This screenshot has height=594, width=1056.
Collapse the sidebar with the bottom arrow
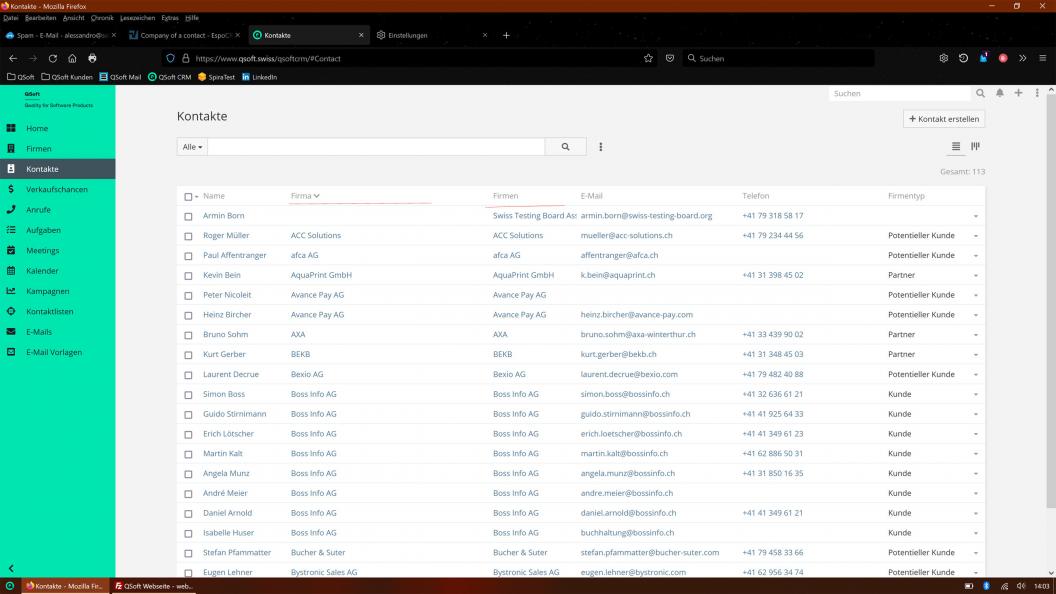(x=11, y=568)
